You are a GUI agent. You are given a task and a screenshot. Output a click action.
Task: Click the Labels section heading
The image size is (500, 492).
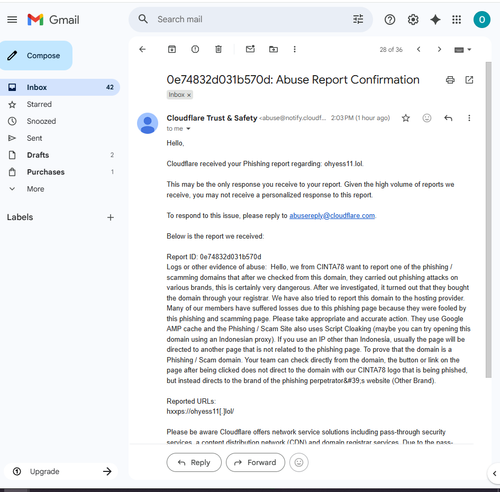[x=20, y=217]
